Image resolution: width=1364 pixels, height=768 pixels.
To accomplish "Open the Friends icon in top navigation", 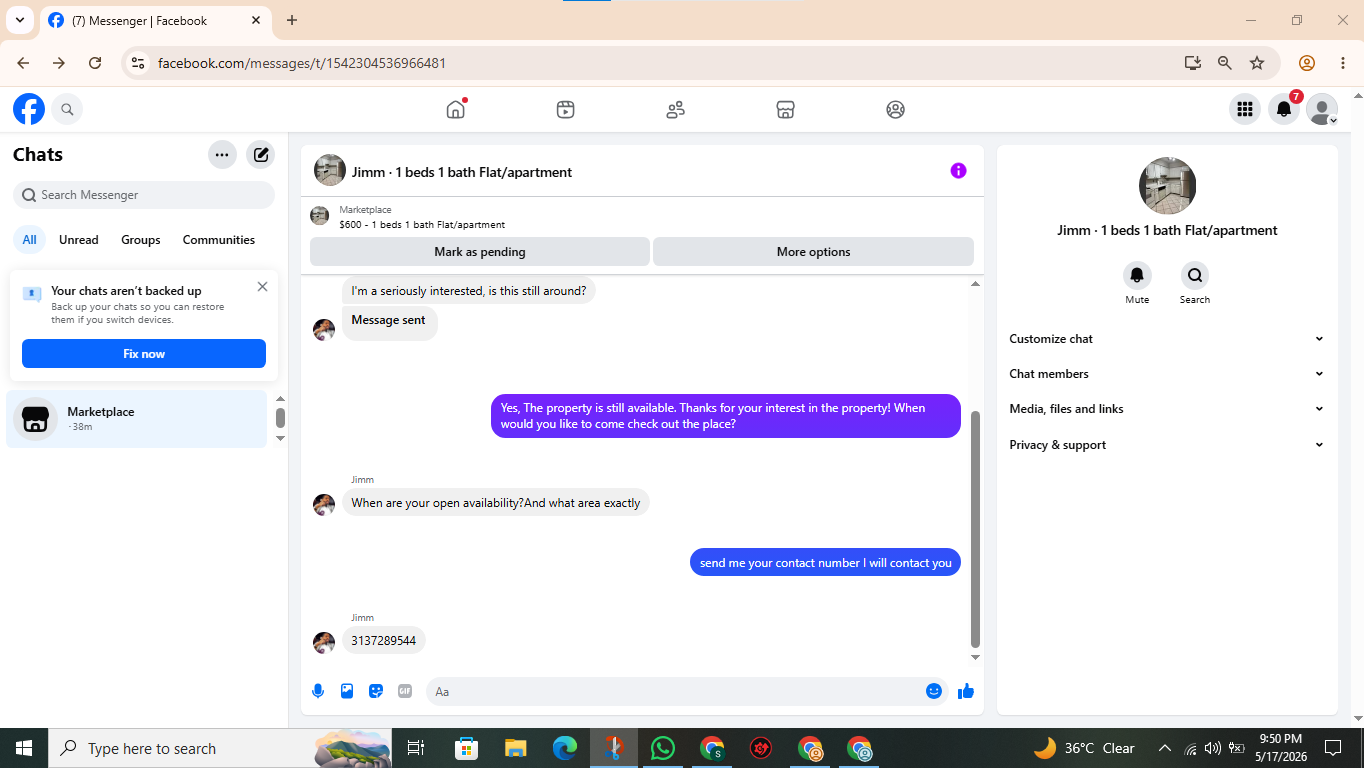I will point(676,109).
